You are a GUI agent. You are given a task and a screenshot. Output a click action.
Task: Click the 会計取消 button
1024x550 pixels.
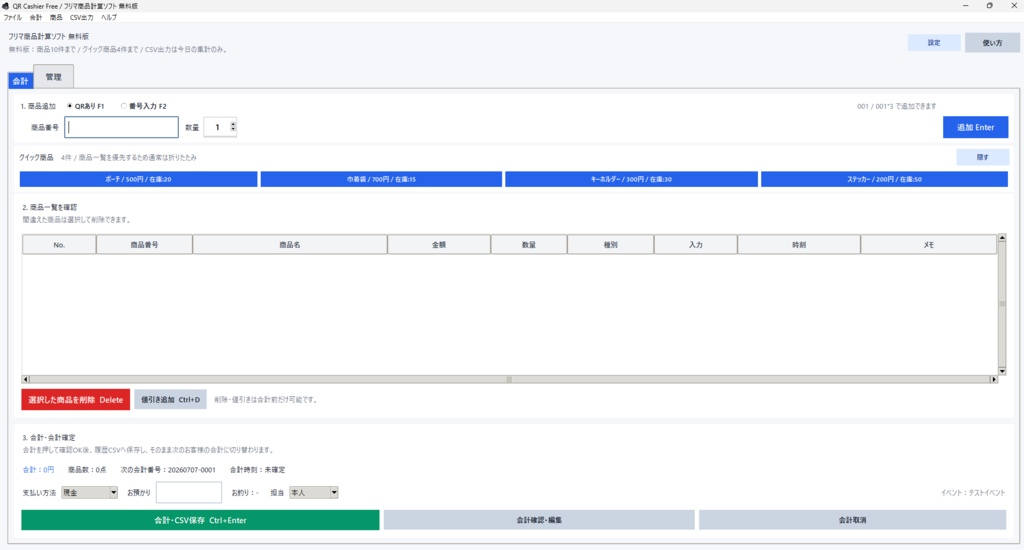(x=852, y=520)
